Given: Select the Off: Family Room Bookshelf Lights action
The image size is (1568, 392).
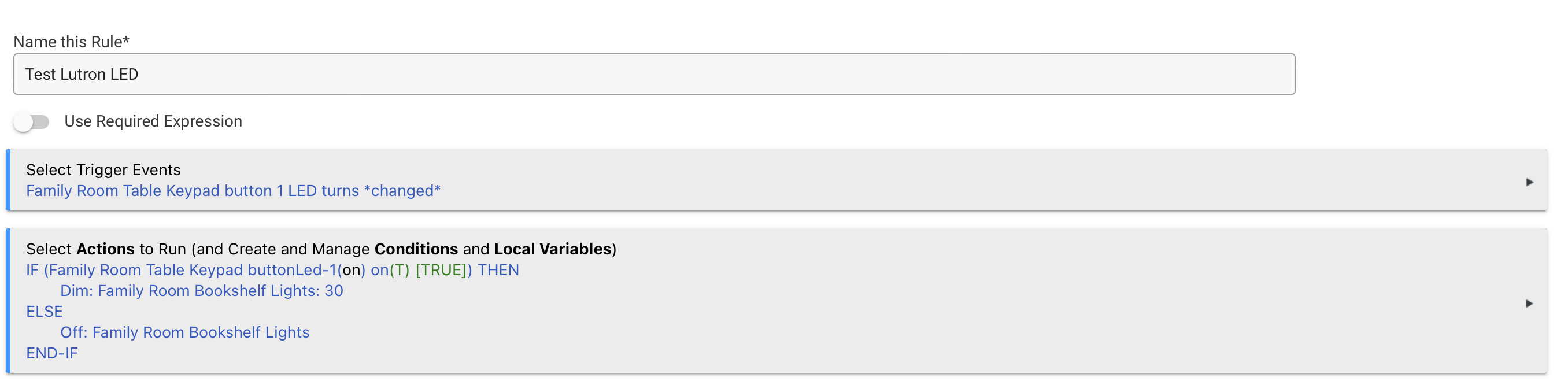Looking at the screenshot, I should [184, 332].
